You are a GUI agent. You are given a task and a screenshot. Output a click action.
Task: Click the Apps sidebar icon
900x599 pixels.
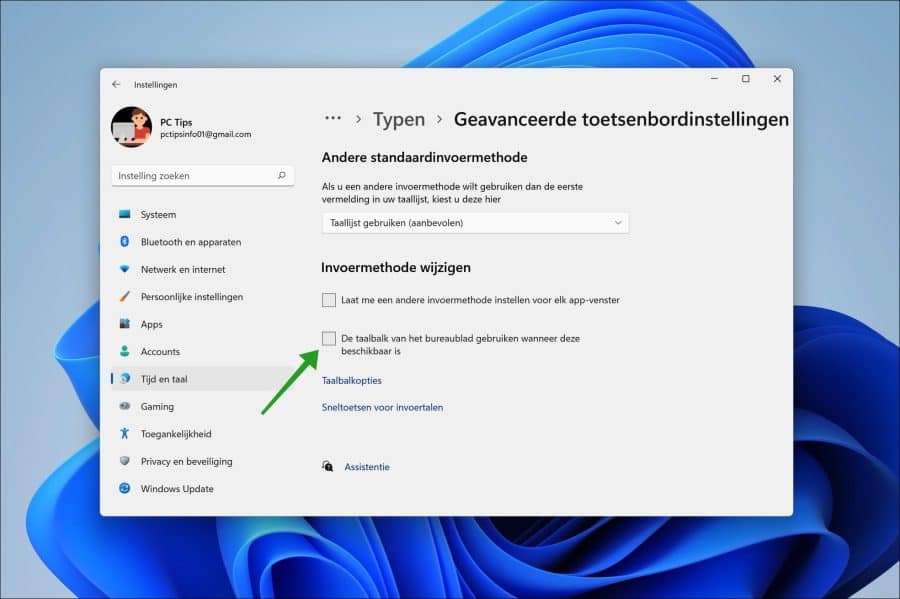tap(125, 324)
